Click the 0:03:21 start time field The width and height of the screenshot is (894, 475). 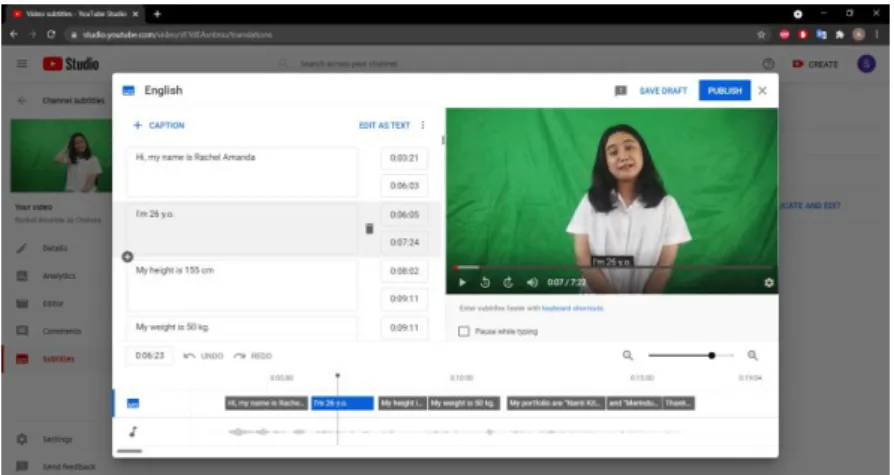pyautogui.click(x=404, y=158)
